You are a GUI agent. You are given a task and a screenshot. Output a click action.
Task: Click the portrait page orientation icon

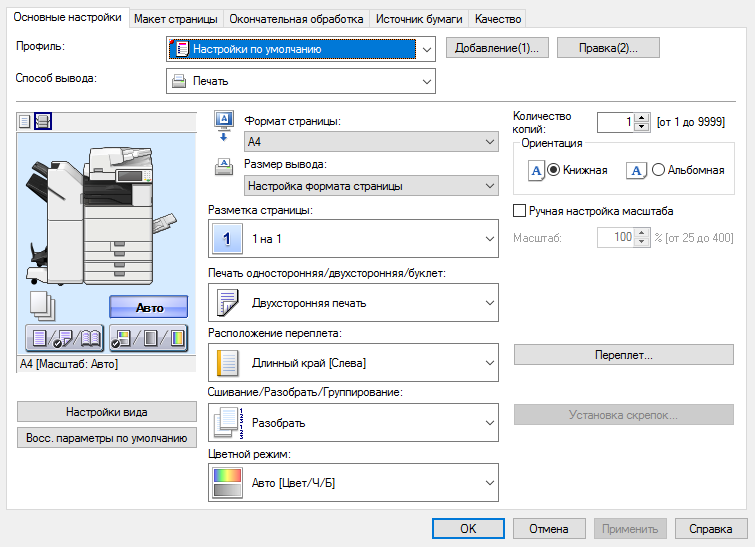(536, 170)
